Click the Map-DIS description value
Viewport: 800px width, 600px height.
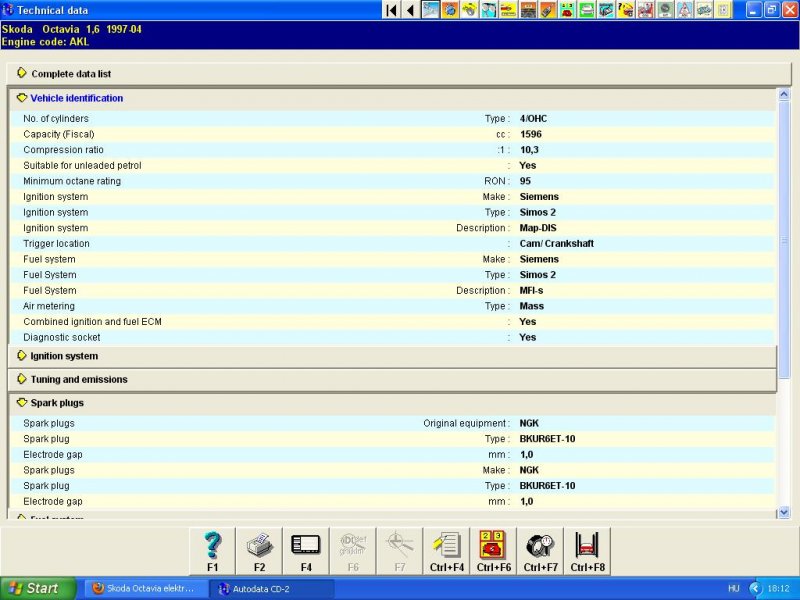coord(538,228)
